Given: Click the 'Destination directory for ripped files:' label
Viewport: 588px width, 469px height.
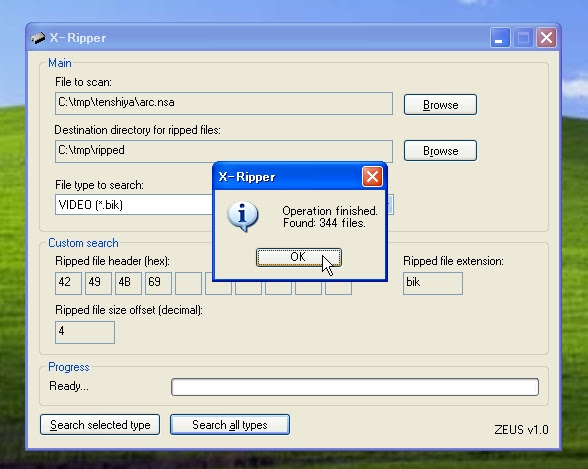Looking at the screenshot, I should [x=138, y=130].
